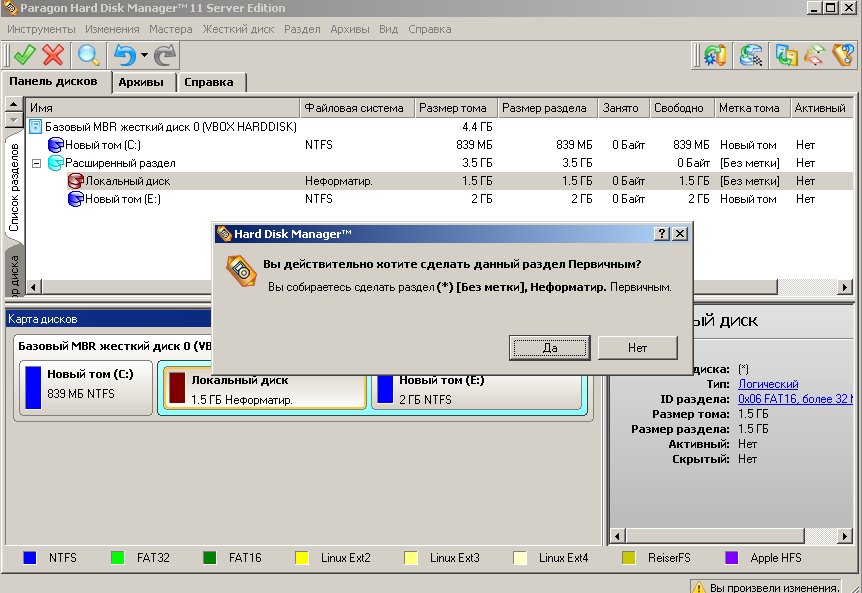
Task: Click the blue NTFS color legend swatch
Action: [31, 557]
